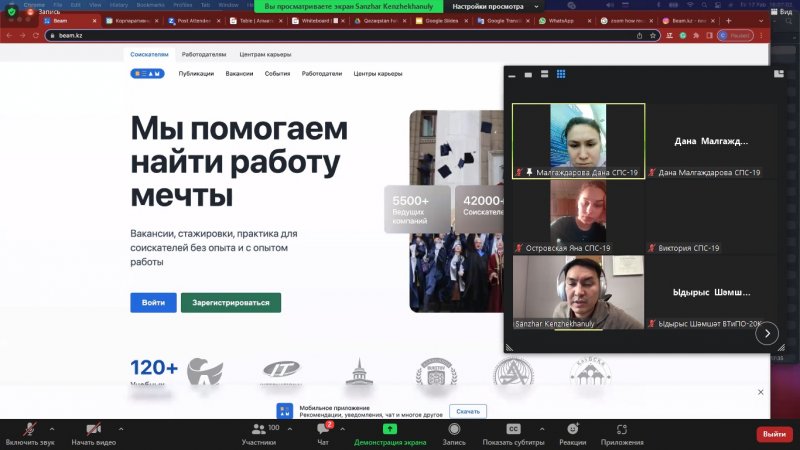
Task: Click the Ыдырыс Шәмшәт participant tile
Action: (x=711, y=292)
